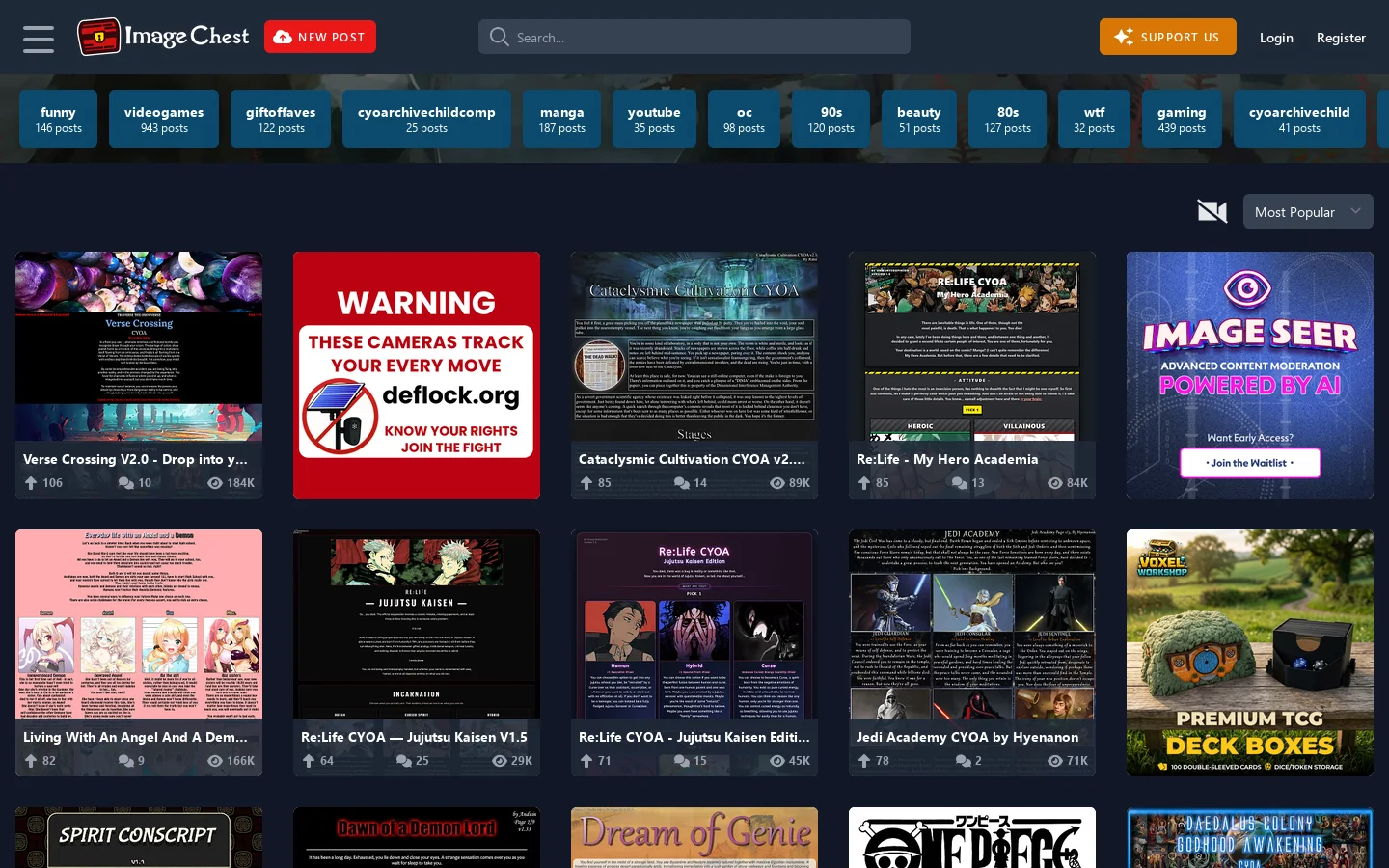Click the Image Chest logo
1389x868 pixels.
[x=163, y=37]
